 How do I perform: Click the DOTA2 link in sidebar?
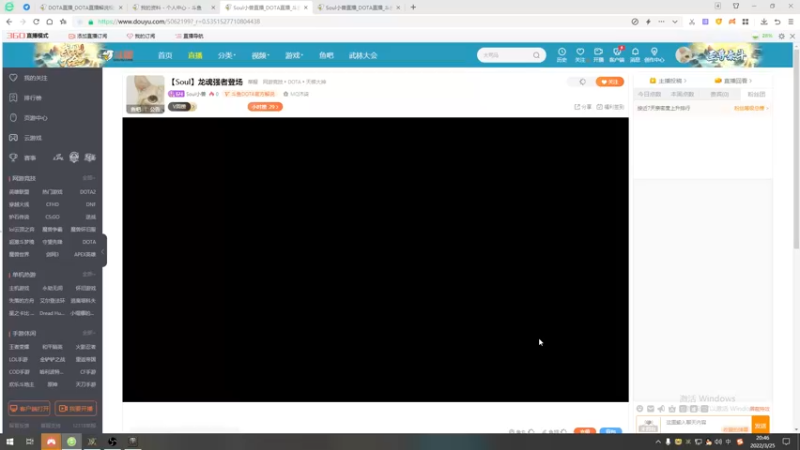87,192
